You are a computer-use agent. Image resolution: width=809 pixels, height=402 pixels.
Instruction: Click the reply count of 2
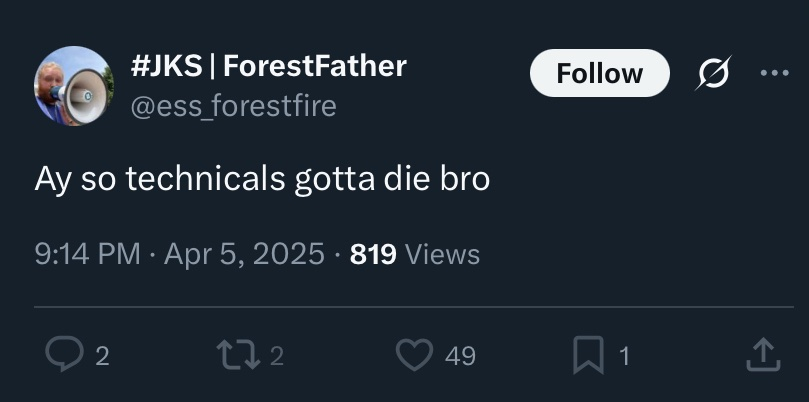[102, 355]
